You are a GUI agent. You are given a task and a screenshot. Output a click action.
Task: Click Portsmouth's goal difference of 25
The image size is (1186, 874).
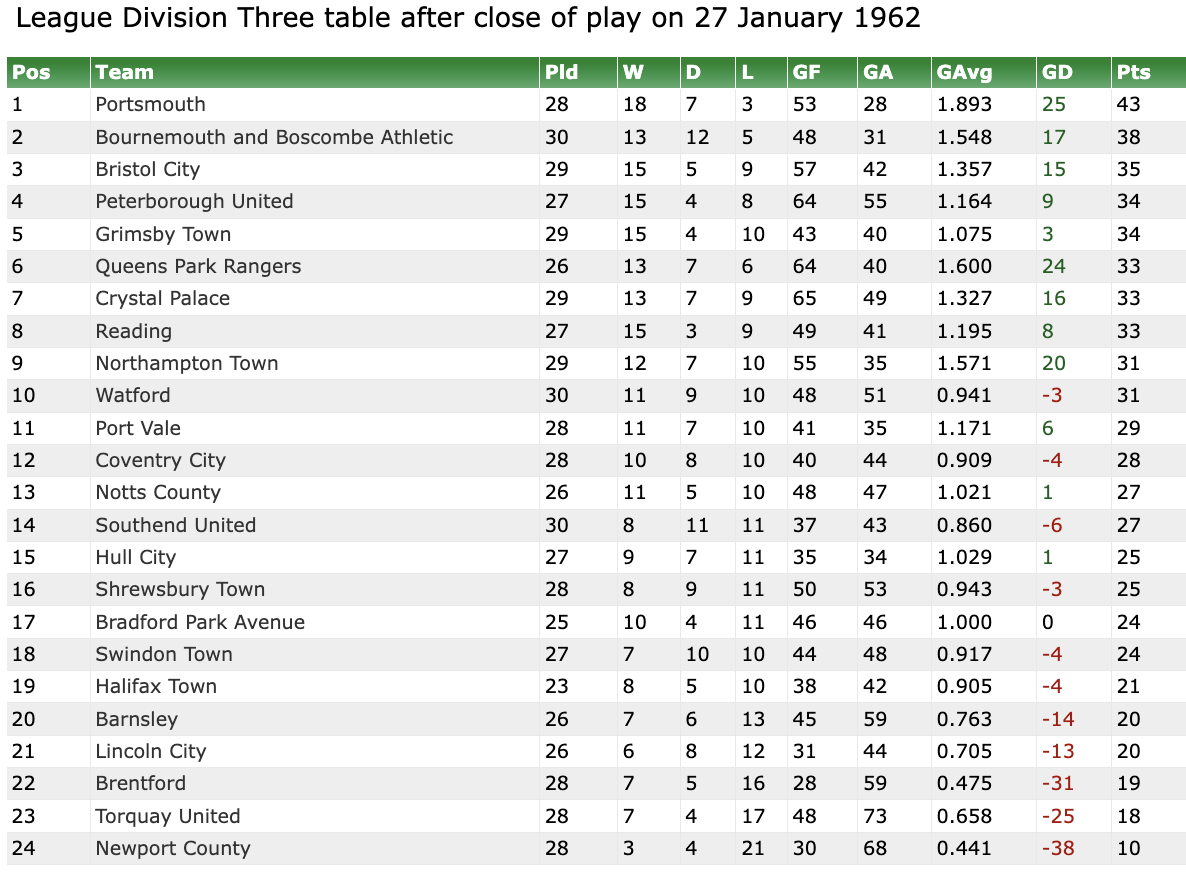(1054, 104)
